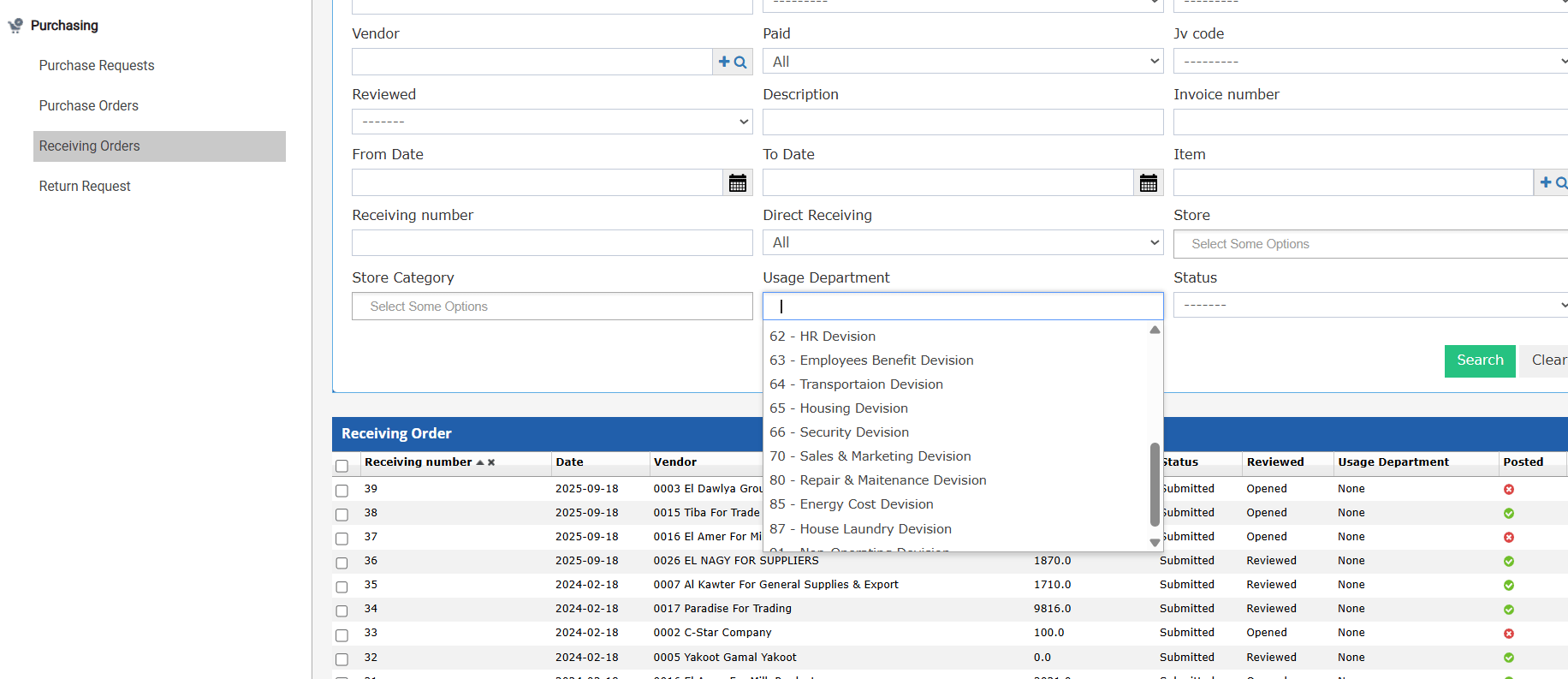Open the Jv code dropdown
The width and height of the screenshot is (1568, 679).
click(1370, 61)
